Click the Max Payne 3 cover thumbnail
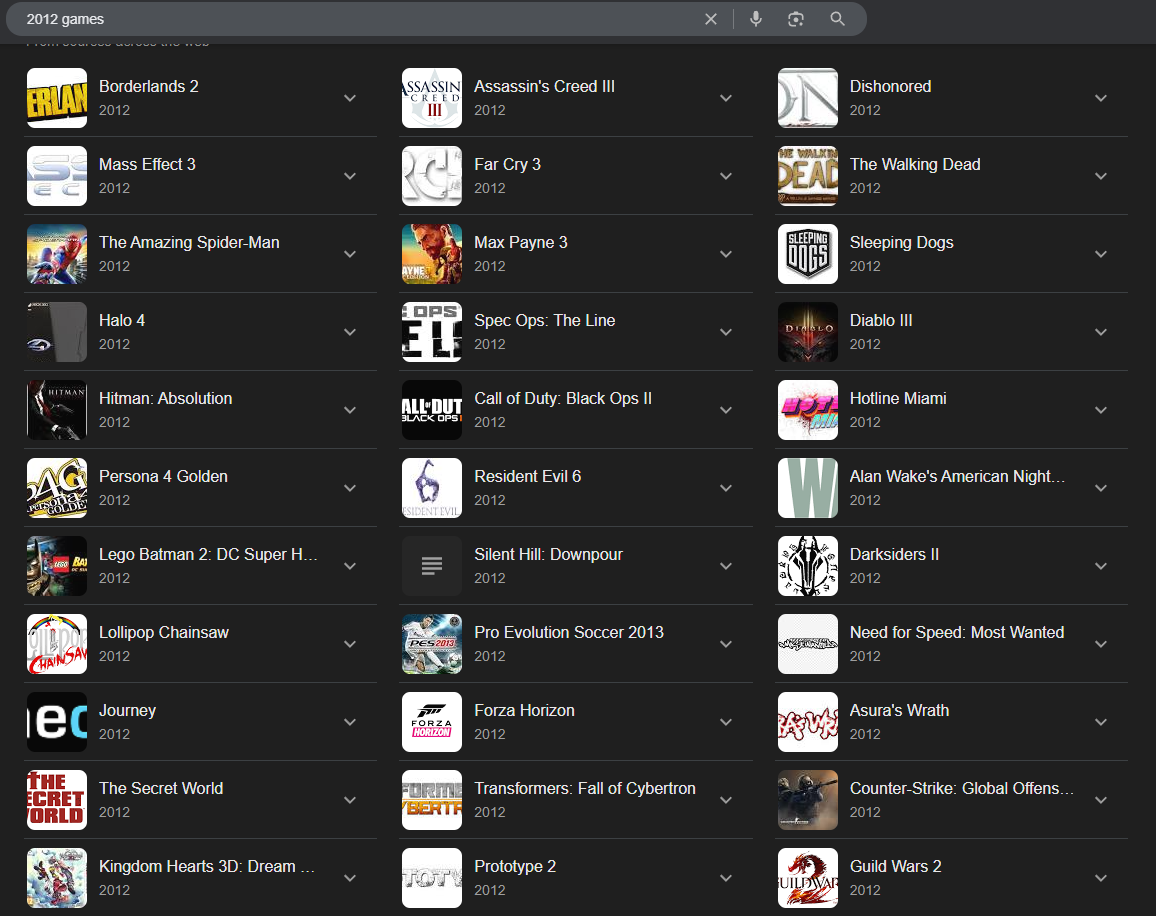 tap(432, 254)
